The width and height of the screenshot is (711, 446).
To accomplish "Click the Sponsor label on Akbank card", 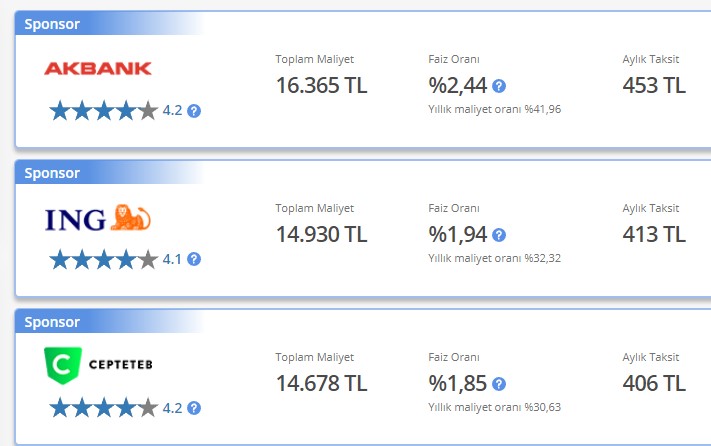I will 52,24.
